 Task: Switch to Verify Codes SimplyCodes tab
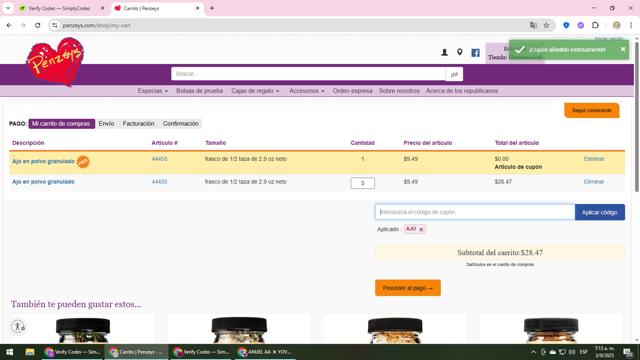tap(60, 8)
